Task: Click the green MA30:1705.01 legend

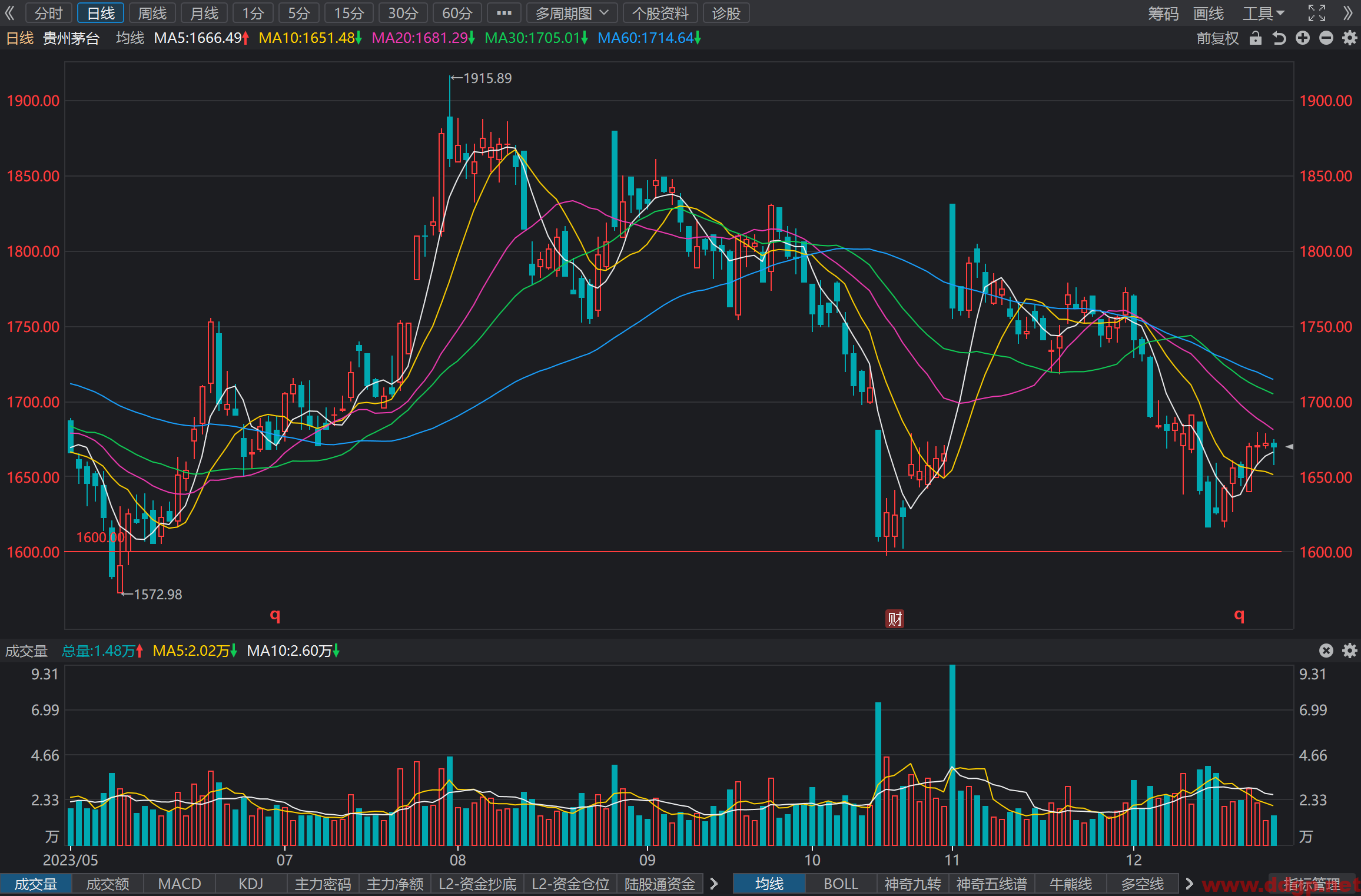Action: [536, 38]
